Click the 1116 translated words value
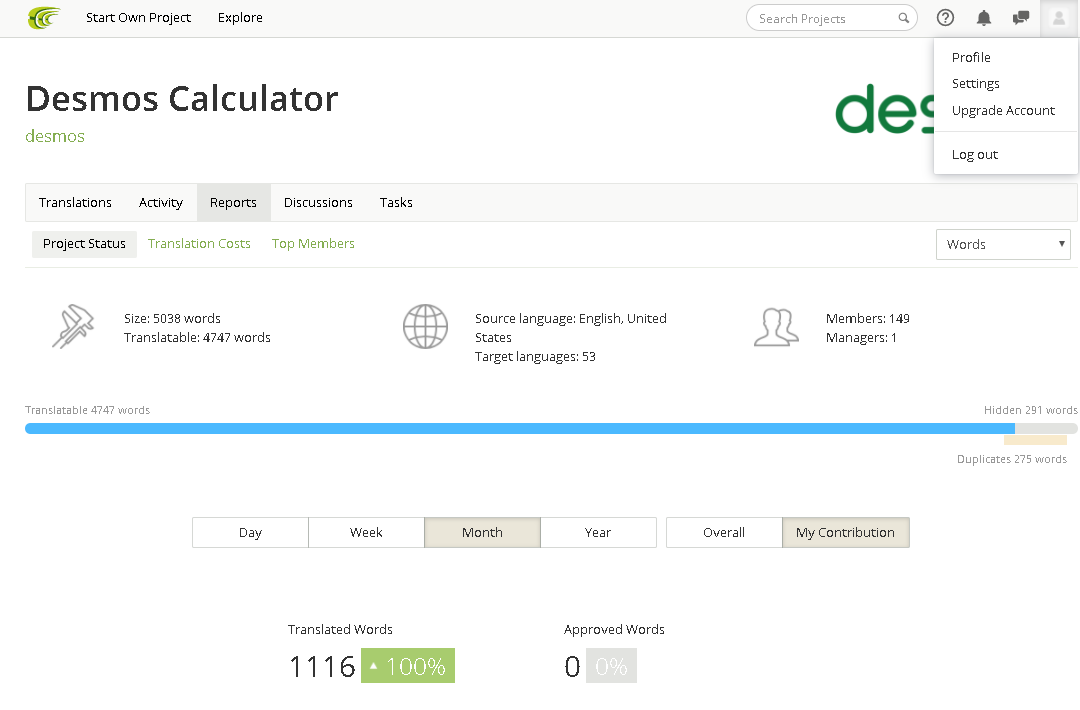This screenshot has width=1080, height=710. (x=322, y=667)
